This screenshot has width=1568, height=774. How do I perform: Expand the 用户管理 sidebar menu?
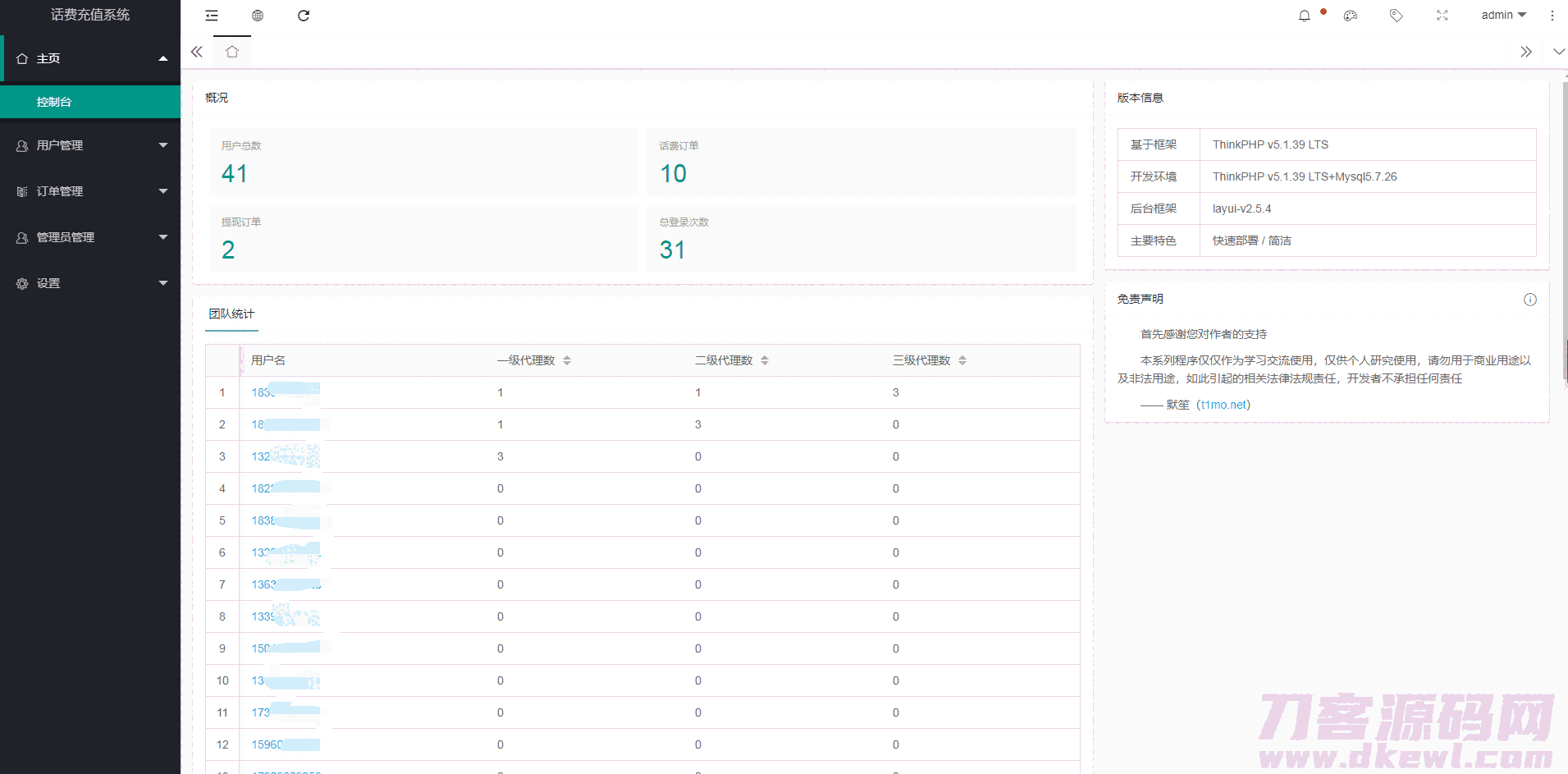(x=90, y=145)
